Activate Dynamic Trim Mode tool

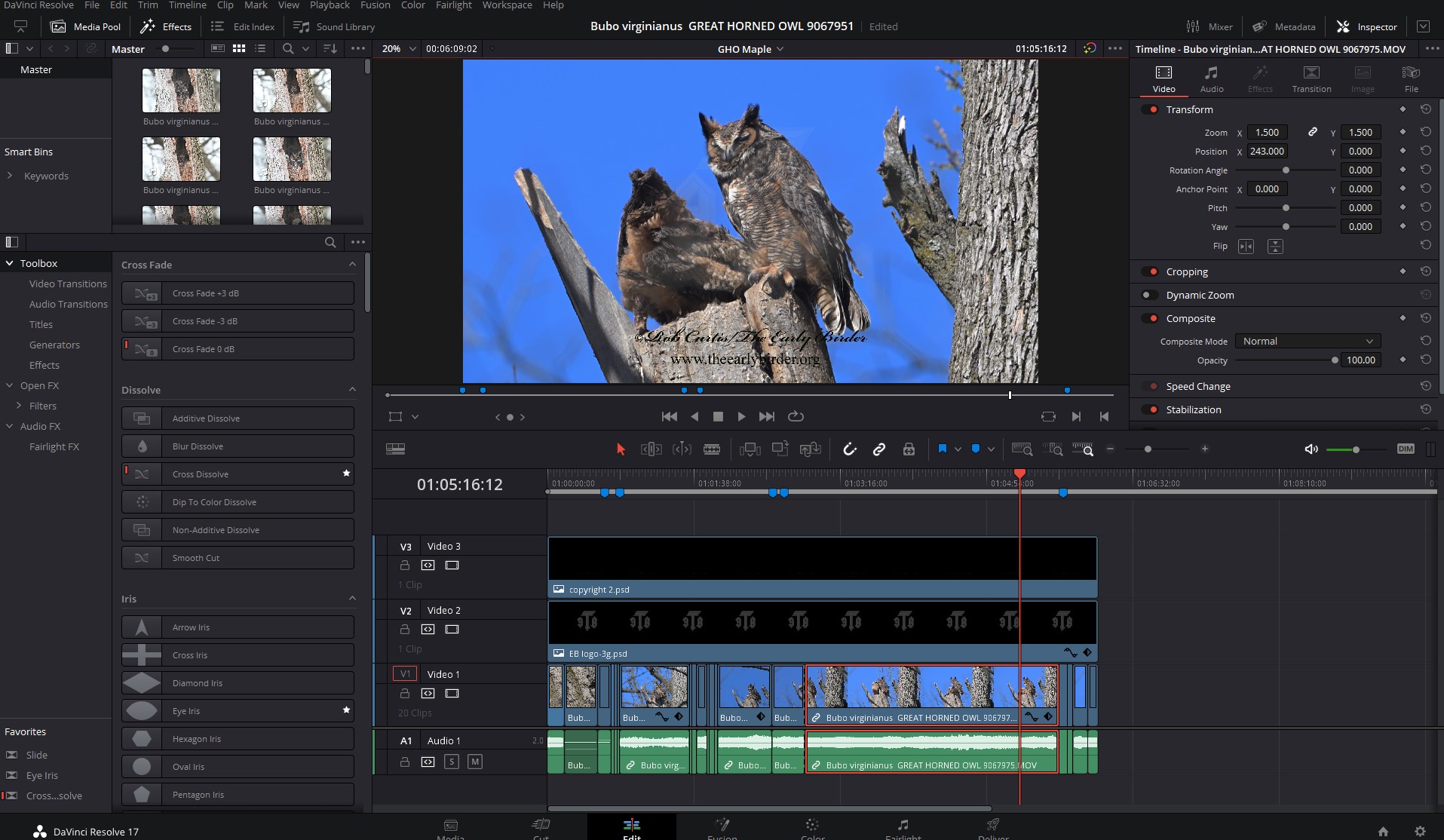tap(682, 449)
